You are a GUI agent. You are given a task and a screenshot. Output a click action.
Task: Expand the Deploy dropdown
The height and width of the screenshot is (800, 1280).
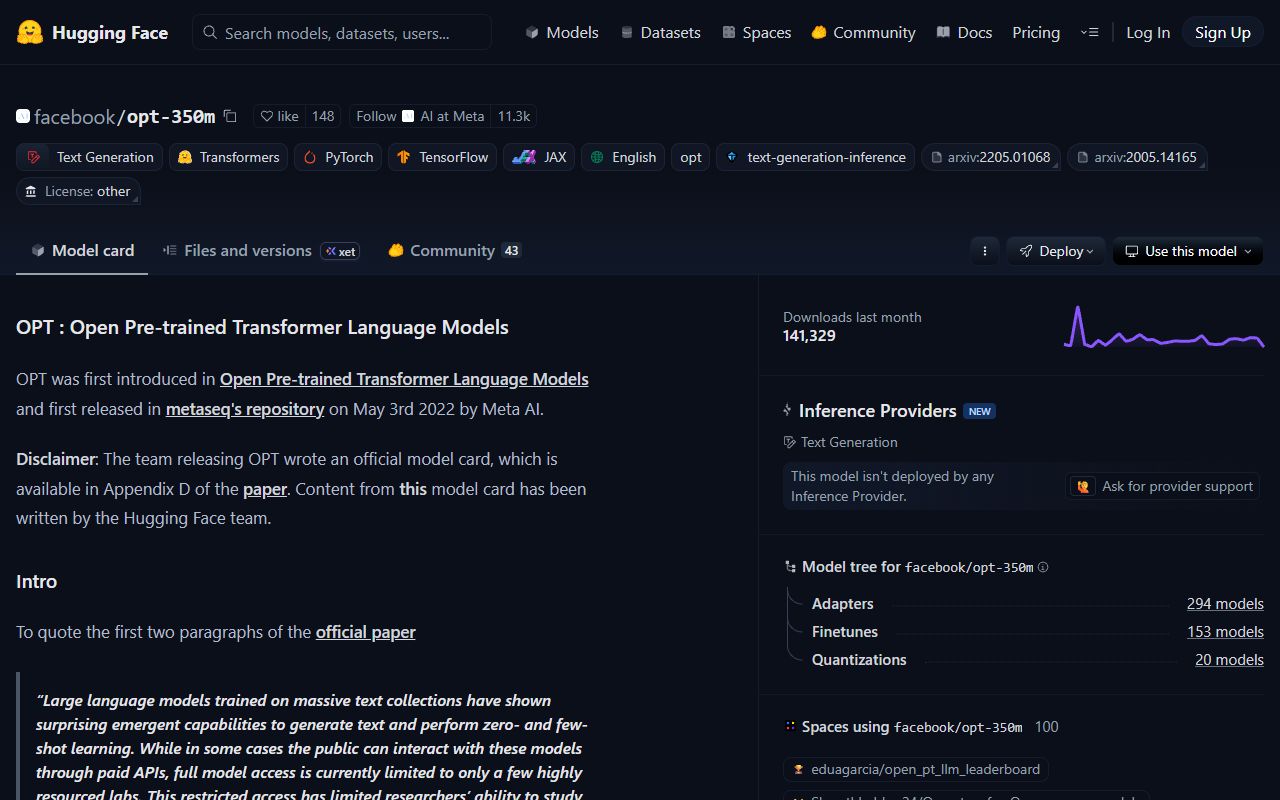[x=1056, y=251]
